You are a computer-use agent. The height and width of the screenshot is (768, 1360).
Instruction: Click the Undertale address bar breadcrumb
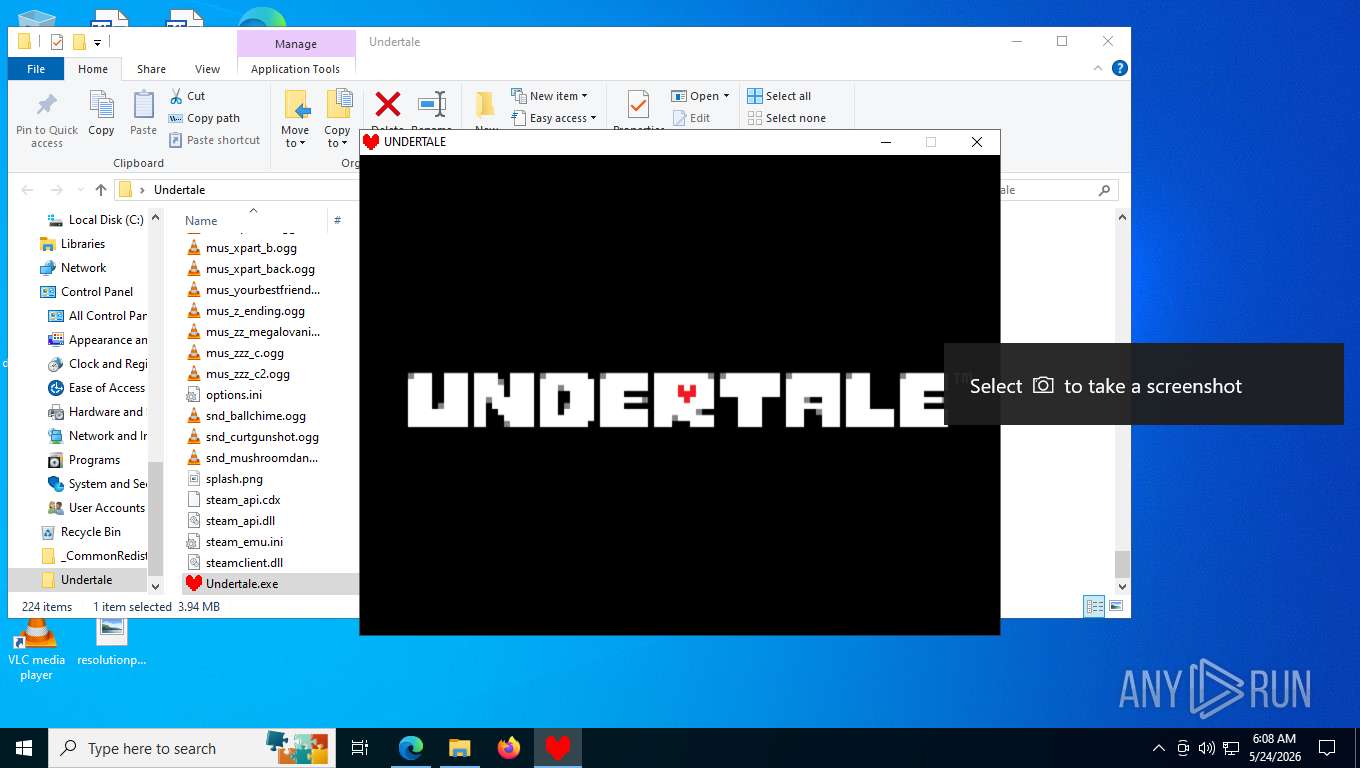(179, 190)
